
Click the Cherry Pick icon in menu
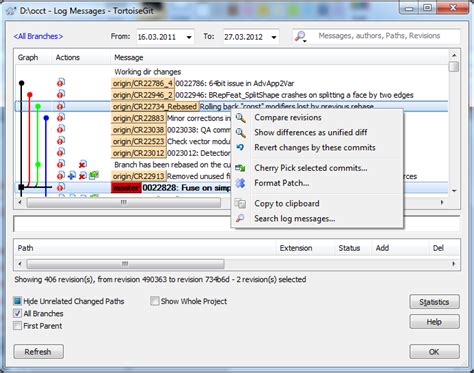pos(240,168)
